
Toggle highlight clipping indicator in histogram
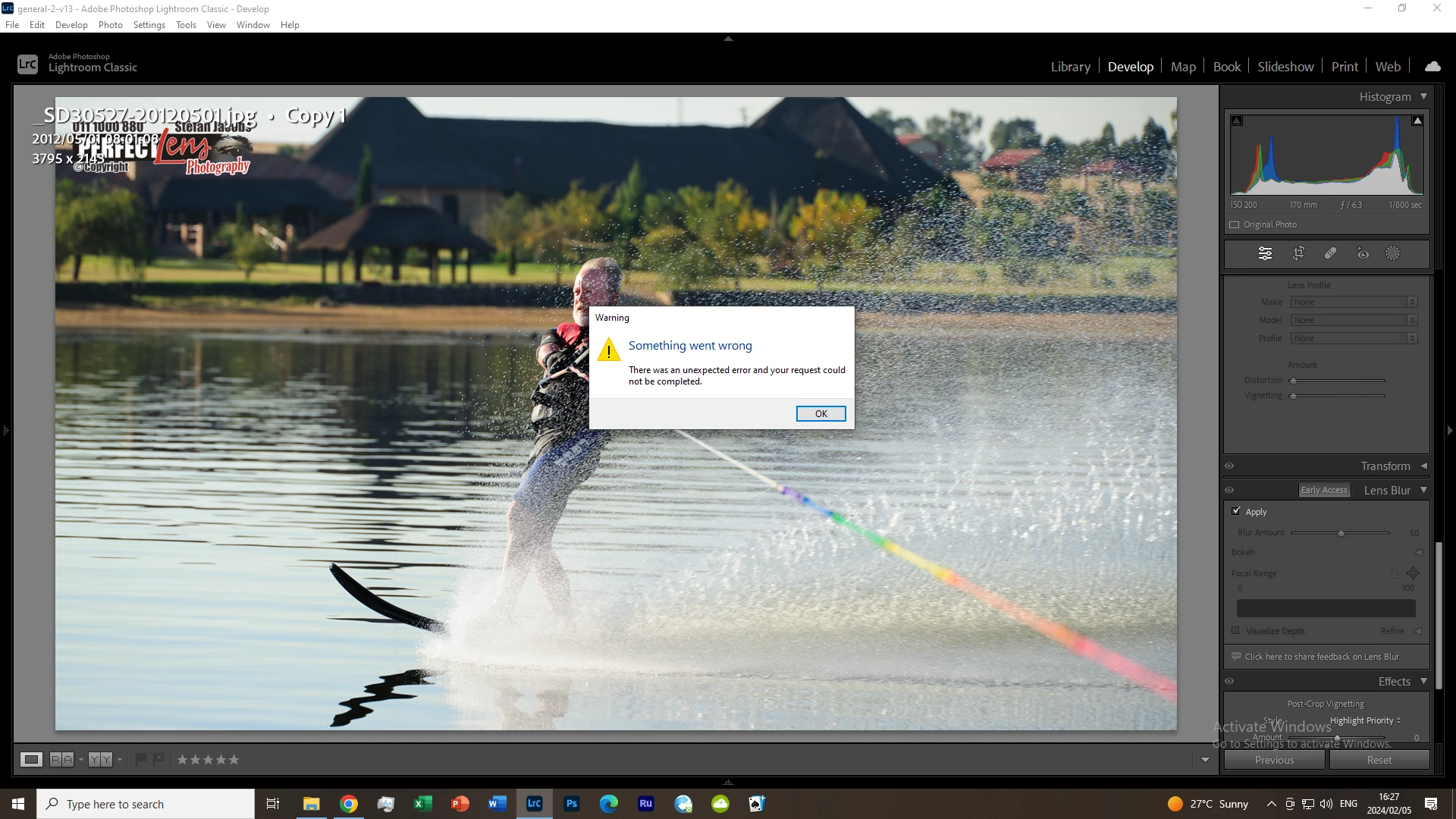[x=1417, y=121]
